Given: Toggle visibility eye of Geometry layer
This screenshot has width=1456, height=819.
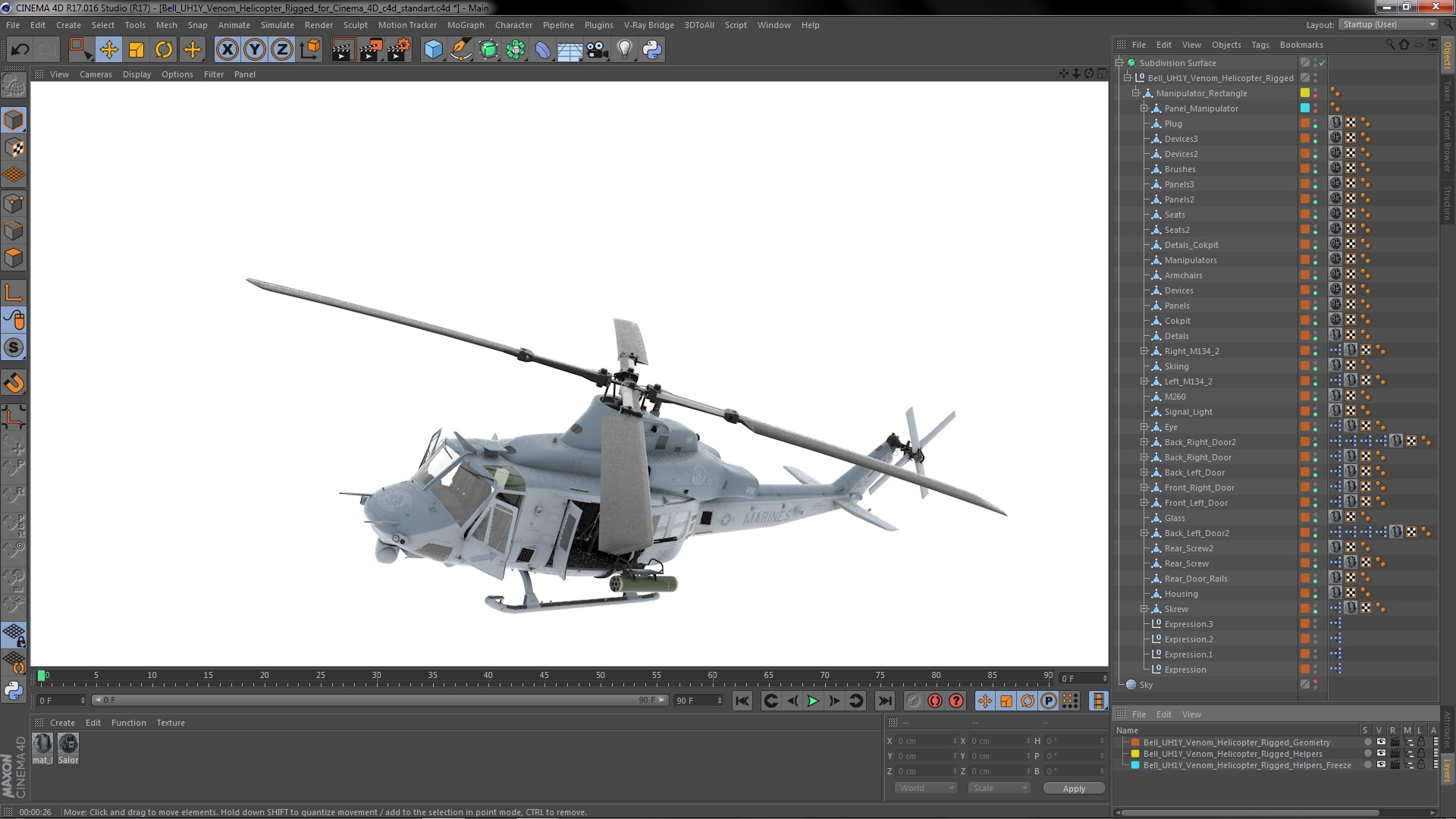Looking at the screenshot, I should point(1381,742).
